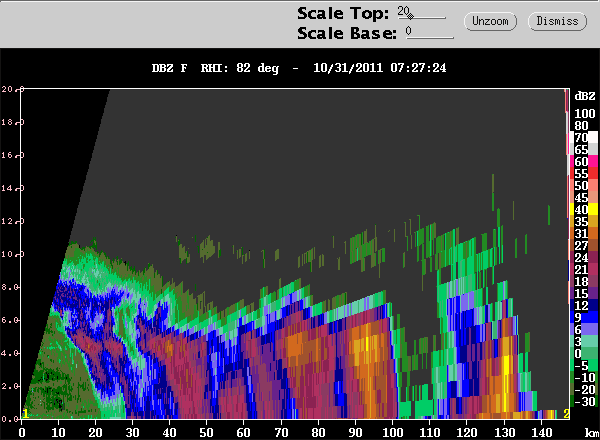
Task: Click the yellow endpoint marker 2
Action: click(566, 413)
